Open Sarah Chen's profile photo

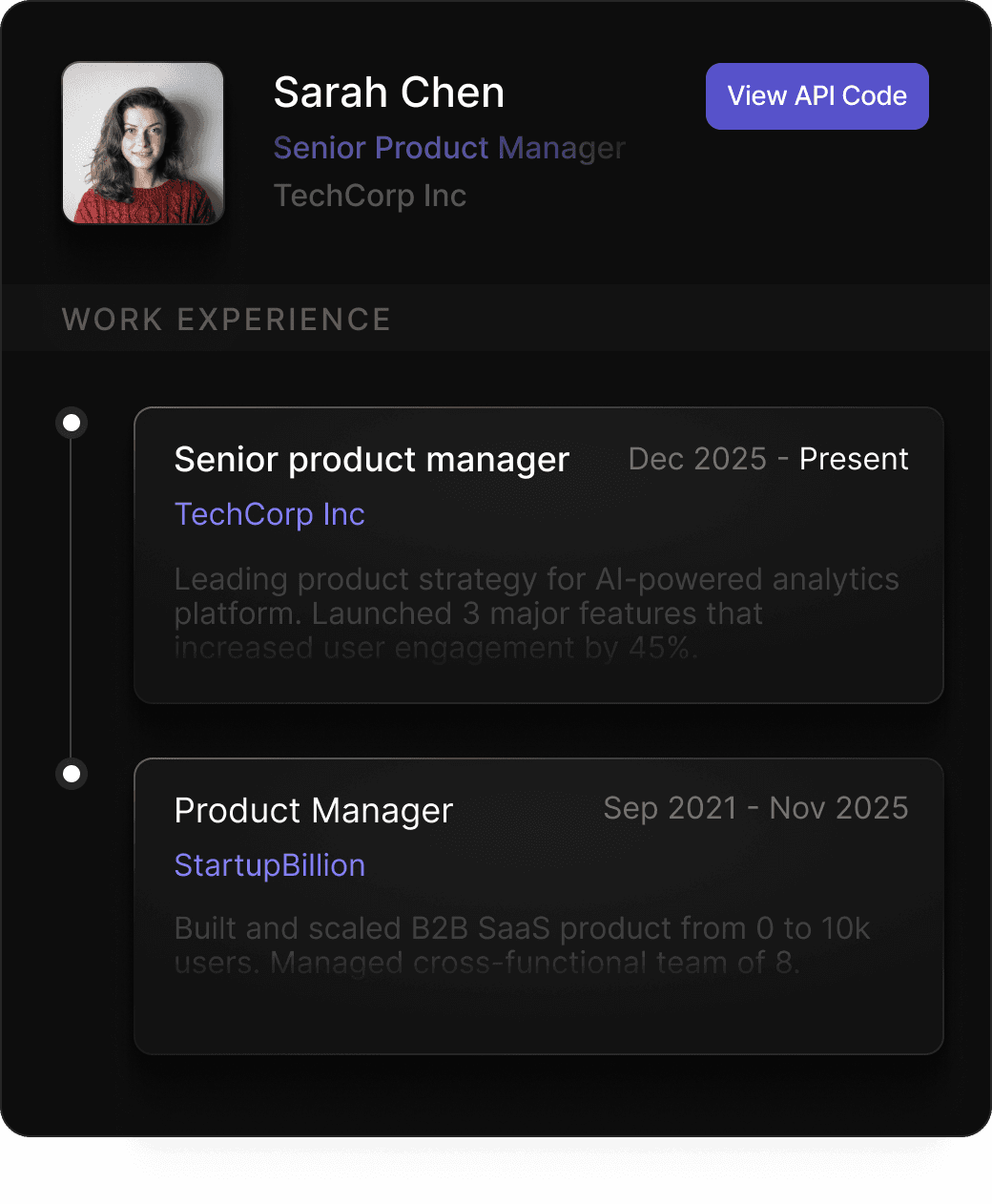point(143,143)
